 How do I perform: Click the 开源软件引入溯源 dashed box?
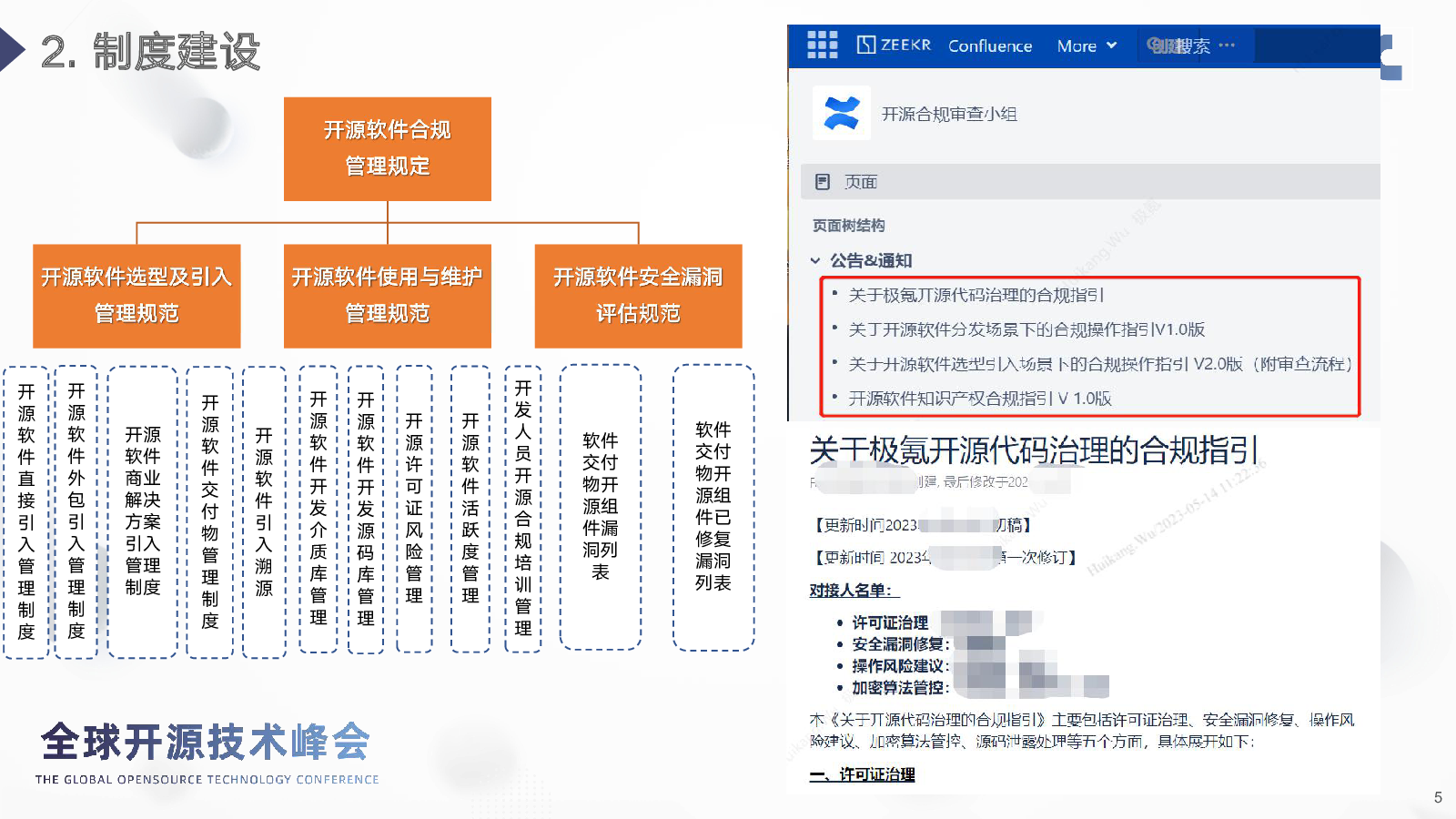(x=264, y=511)
